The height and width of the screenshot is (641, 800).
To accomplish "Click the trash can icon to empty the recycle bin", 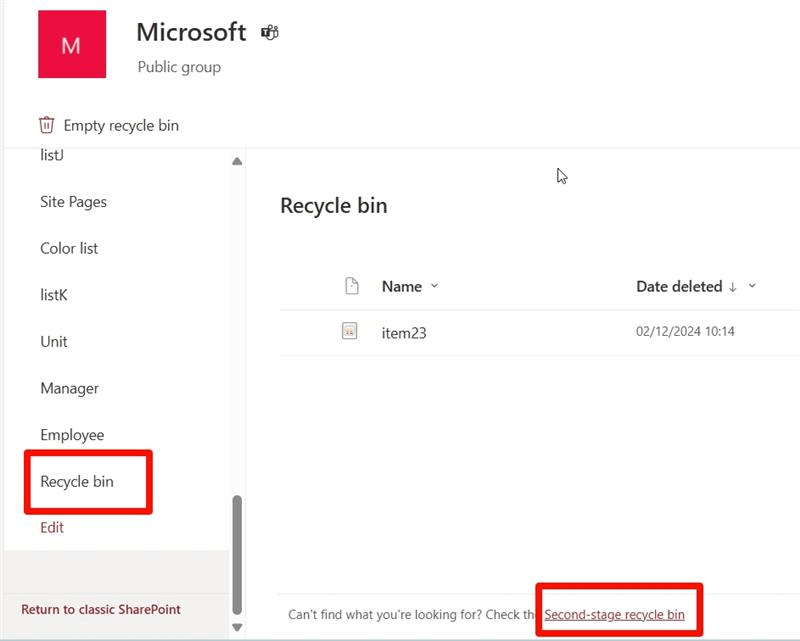I will [x=46, y=125].
